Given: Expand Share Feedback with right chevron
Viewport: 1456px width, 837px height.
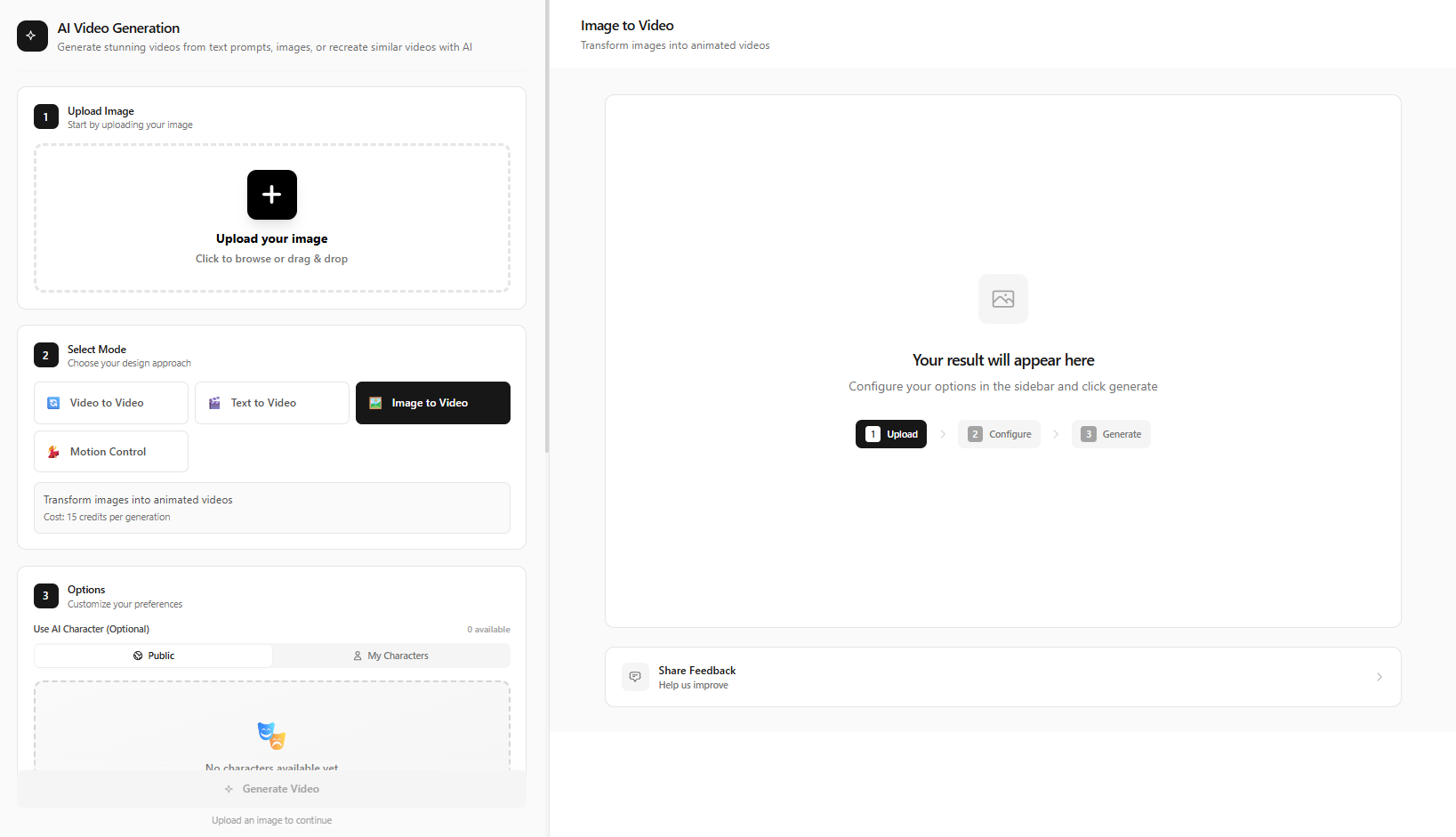Looking at the screenshot, I should 1379,677.
